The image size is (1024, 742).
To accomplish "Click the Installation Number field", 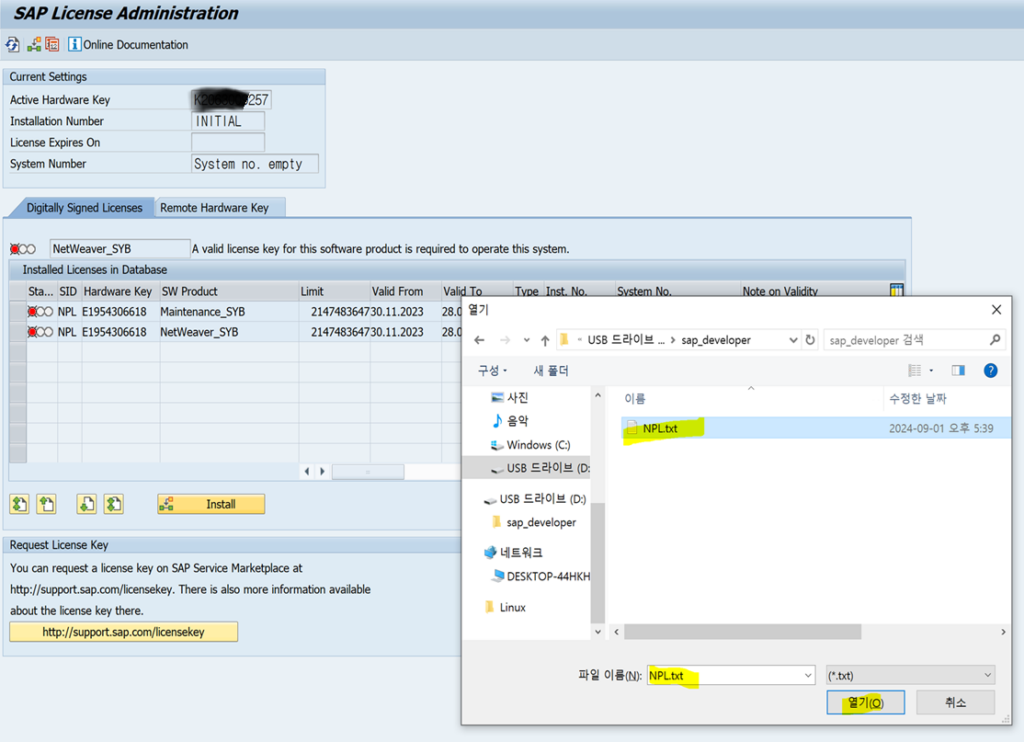I will pyautogui.click(x=228, y=121).
